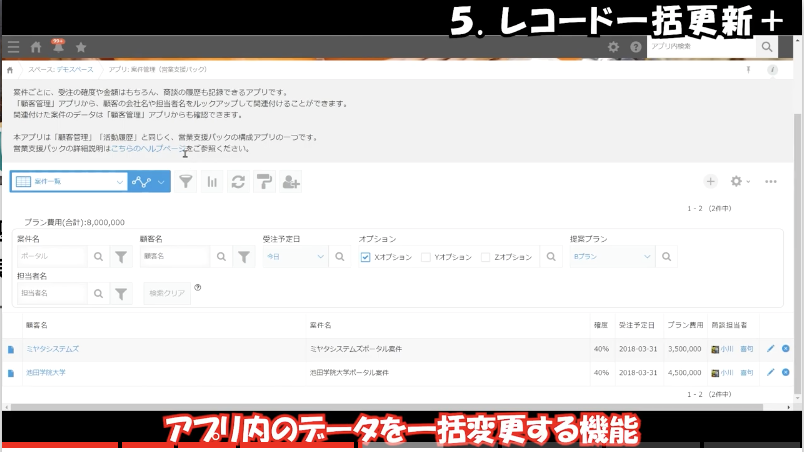Add a new record with plus icon
The height and width of the screenshot is (452, 804).
coord(710,181)
